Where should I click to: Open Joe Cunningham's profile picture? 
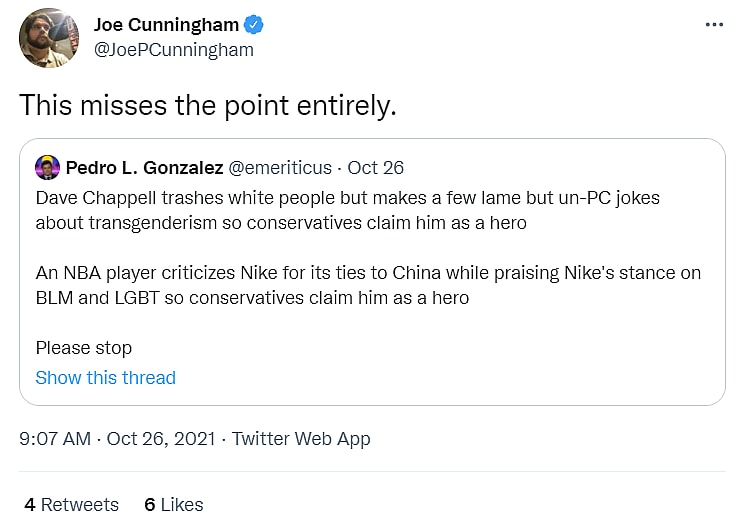(x=49, y=37)
